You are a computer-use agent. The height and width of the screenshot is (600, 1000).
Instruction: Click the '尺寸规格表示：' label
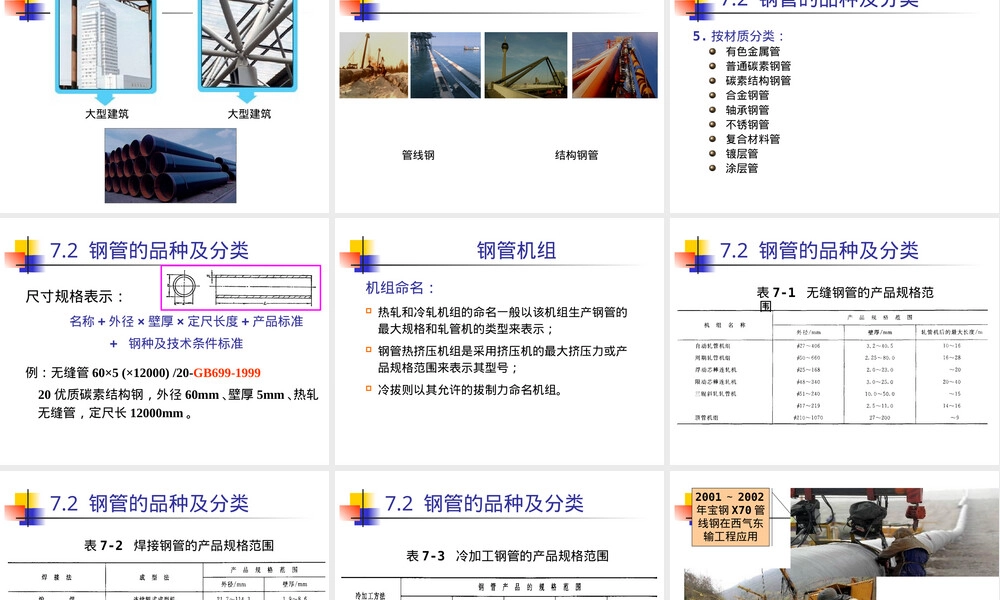tap(75, 296)
